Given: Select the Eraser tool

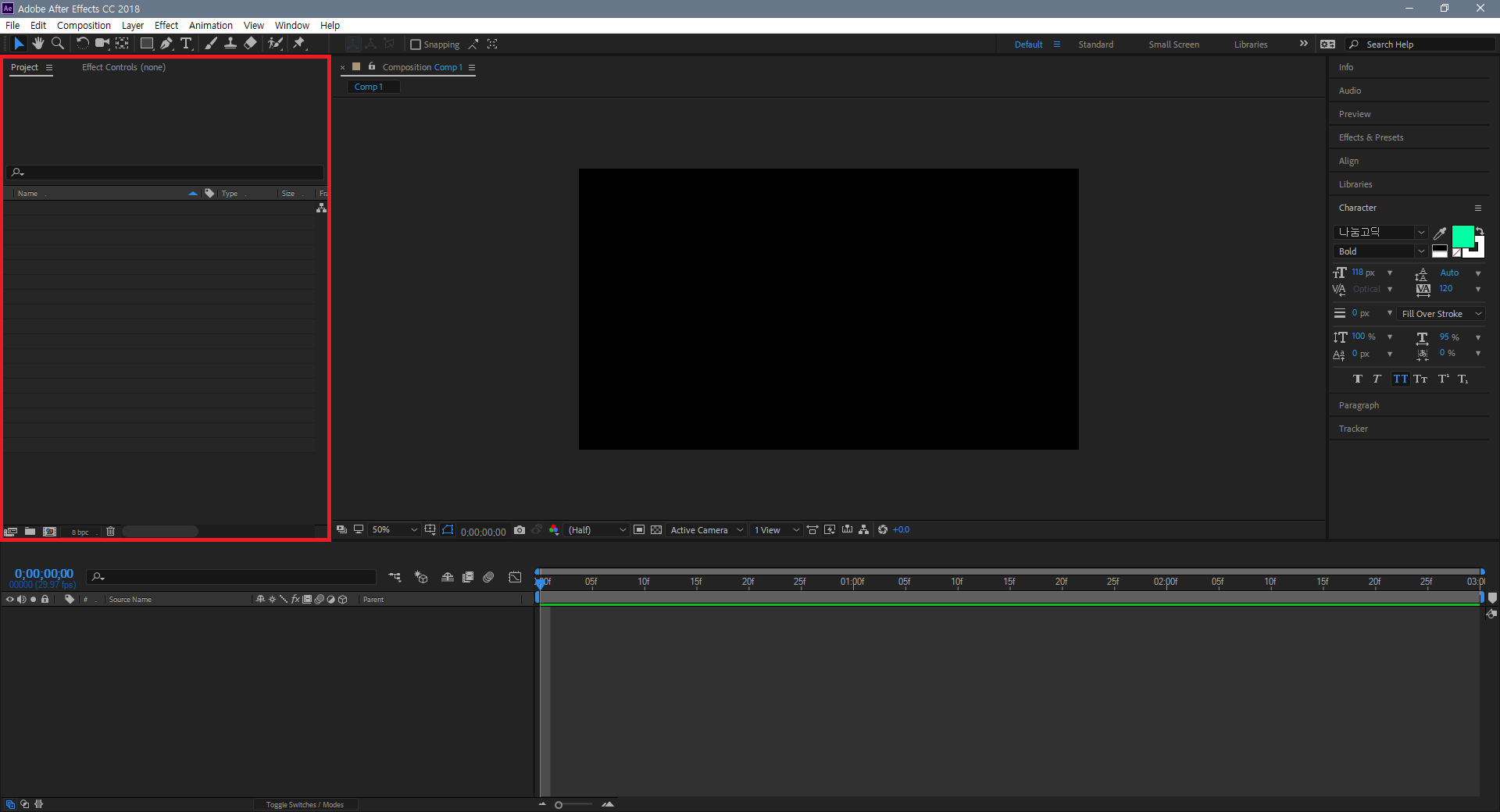Looking at the screenshot, I should 250,44.
